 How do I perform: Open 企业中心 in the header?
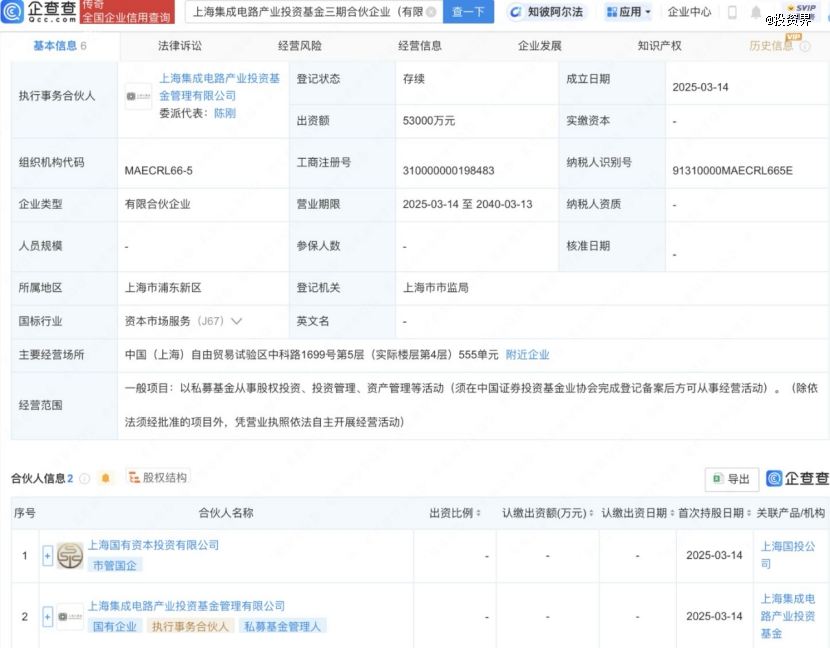point(689,12)
